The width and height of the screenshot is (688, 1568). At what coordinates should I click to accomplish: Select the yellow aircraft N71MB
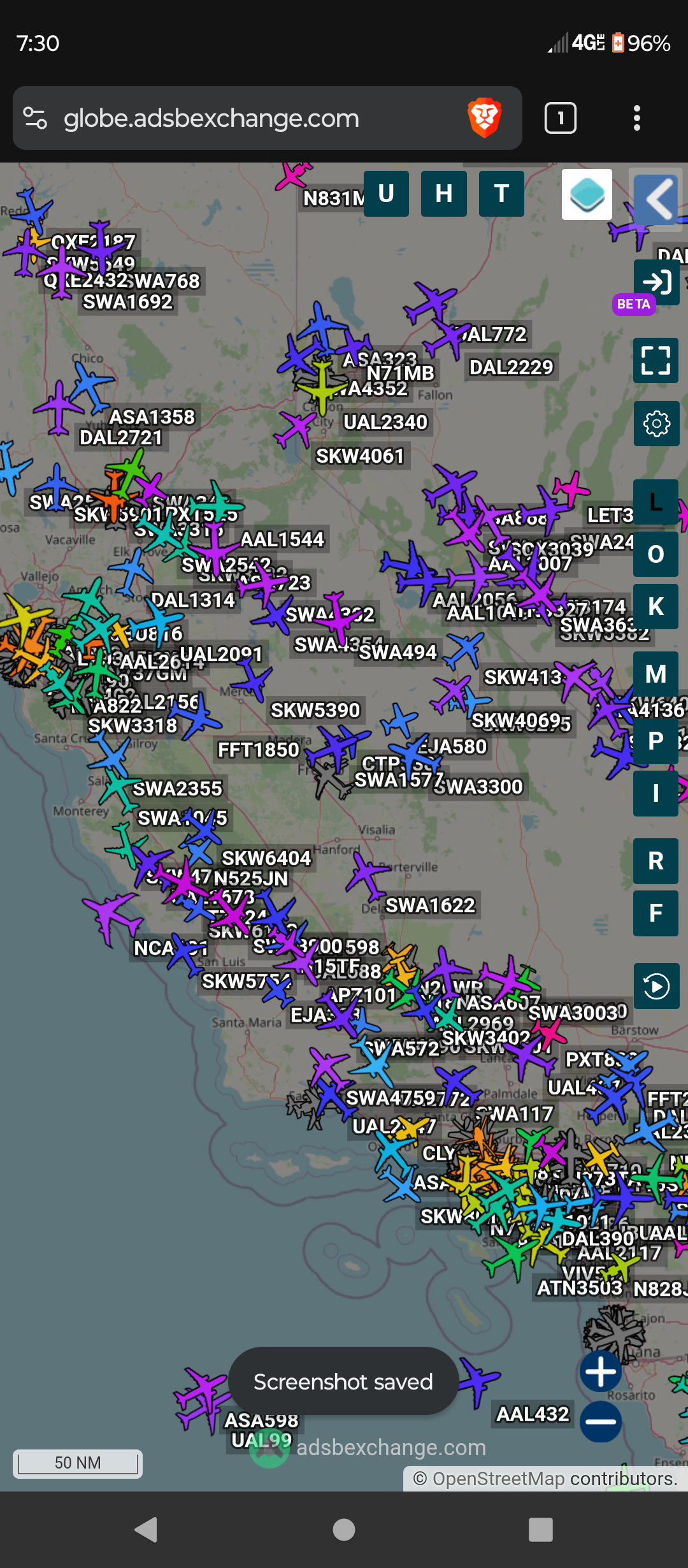point(322,388)
